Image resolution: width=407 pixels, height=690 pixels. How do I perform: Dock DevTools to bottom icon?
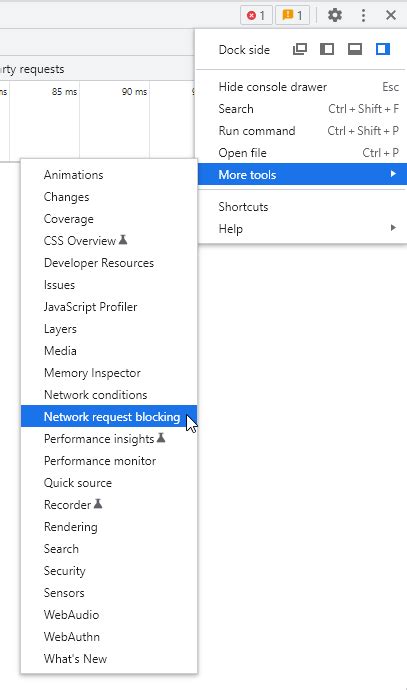(x=355, y=49)
